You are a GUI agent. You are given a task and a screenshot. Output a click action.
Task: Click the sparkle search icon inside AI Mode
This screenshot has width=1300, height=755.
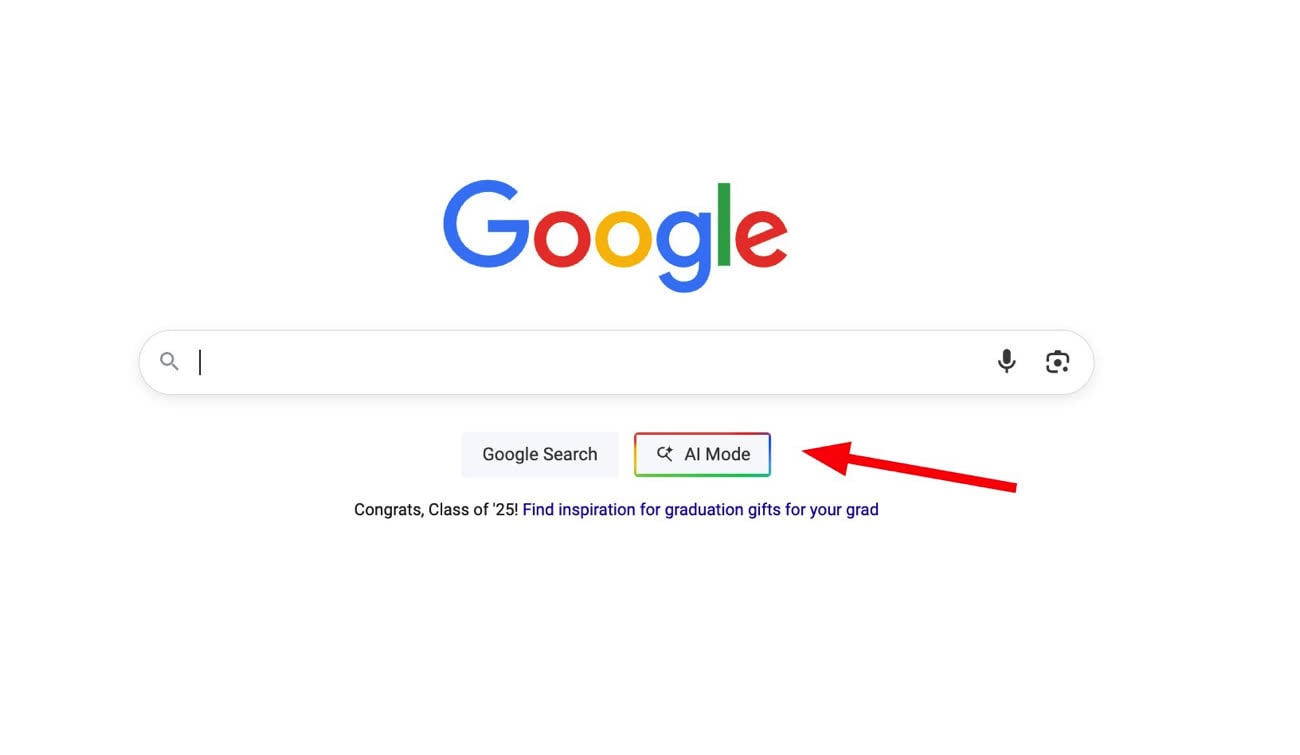tap(665, 454)
